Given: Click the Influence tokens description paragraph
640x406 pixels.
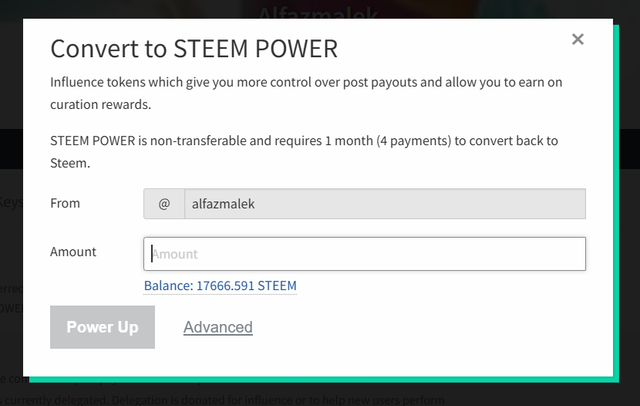Looking at the screenshot, I should pos(300,91).
